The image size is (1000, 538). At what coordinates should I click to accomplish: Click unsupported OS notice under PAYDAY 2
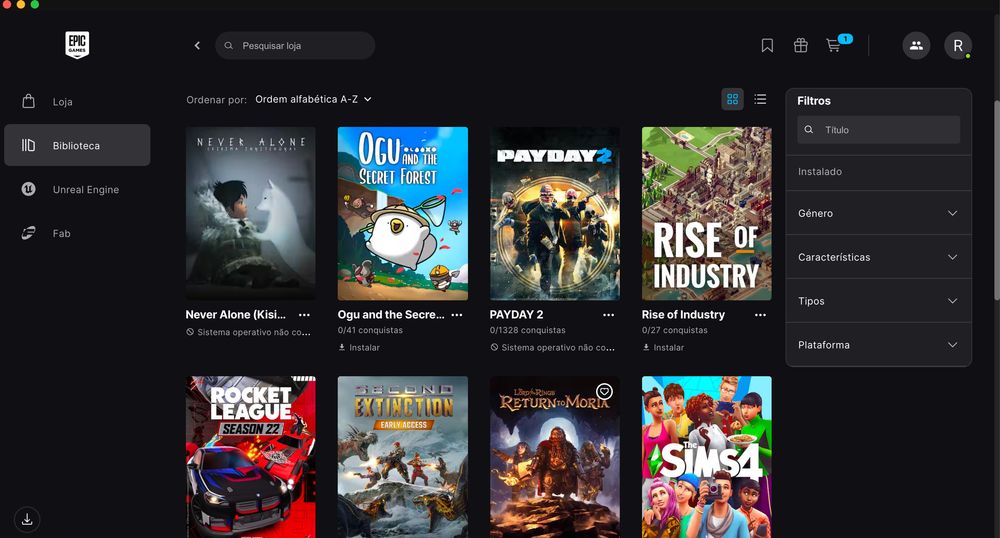click(x=552, y=347)
